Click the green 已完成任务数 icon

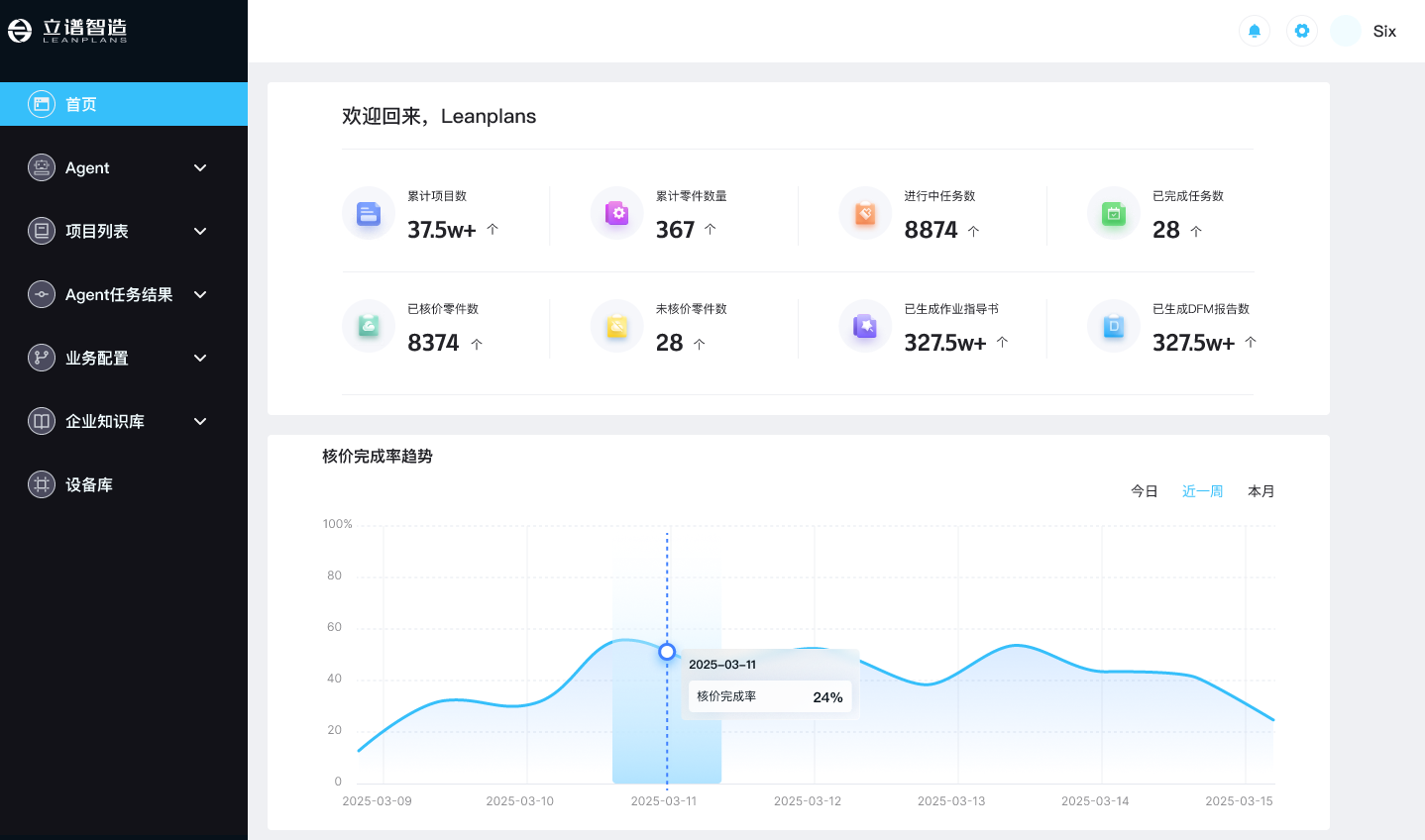[x=1114, y=213]
